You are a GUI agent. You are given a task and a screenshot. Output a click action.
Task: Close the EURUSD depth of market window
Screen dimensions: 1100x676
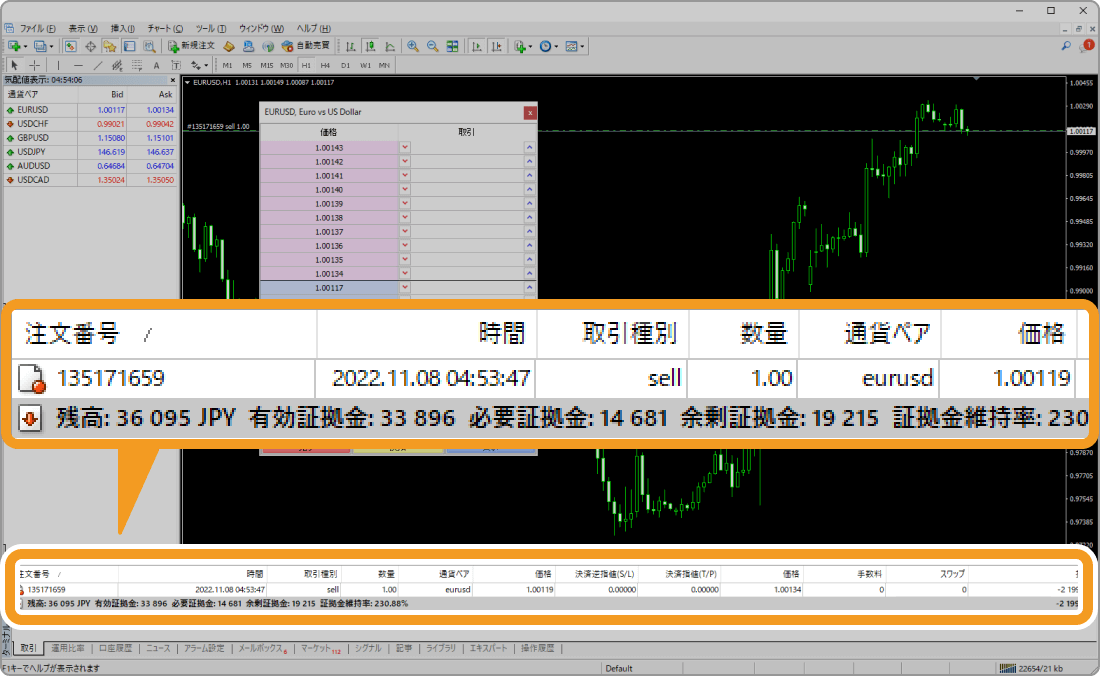click(x=530, y=112)
